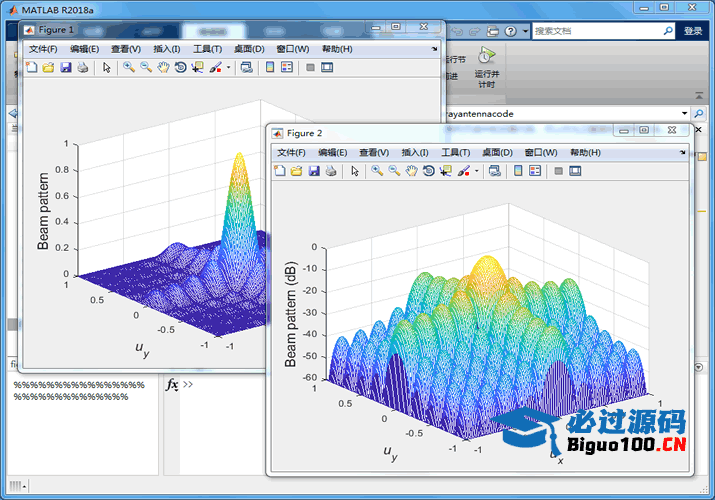Toggle the Edit Plot arrow in Figure 1
This screenshot has height=500, width=715.
[107, 68]
